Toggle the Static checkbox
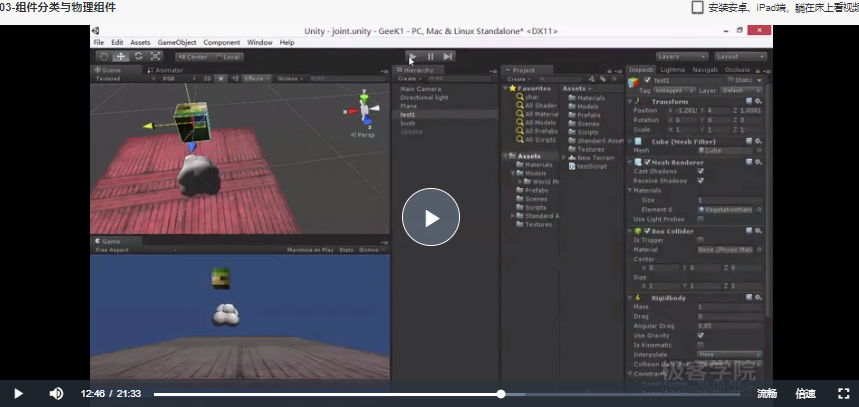The height and width of the screenshot is (407, 859). [x=731, y=80]
